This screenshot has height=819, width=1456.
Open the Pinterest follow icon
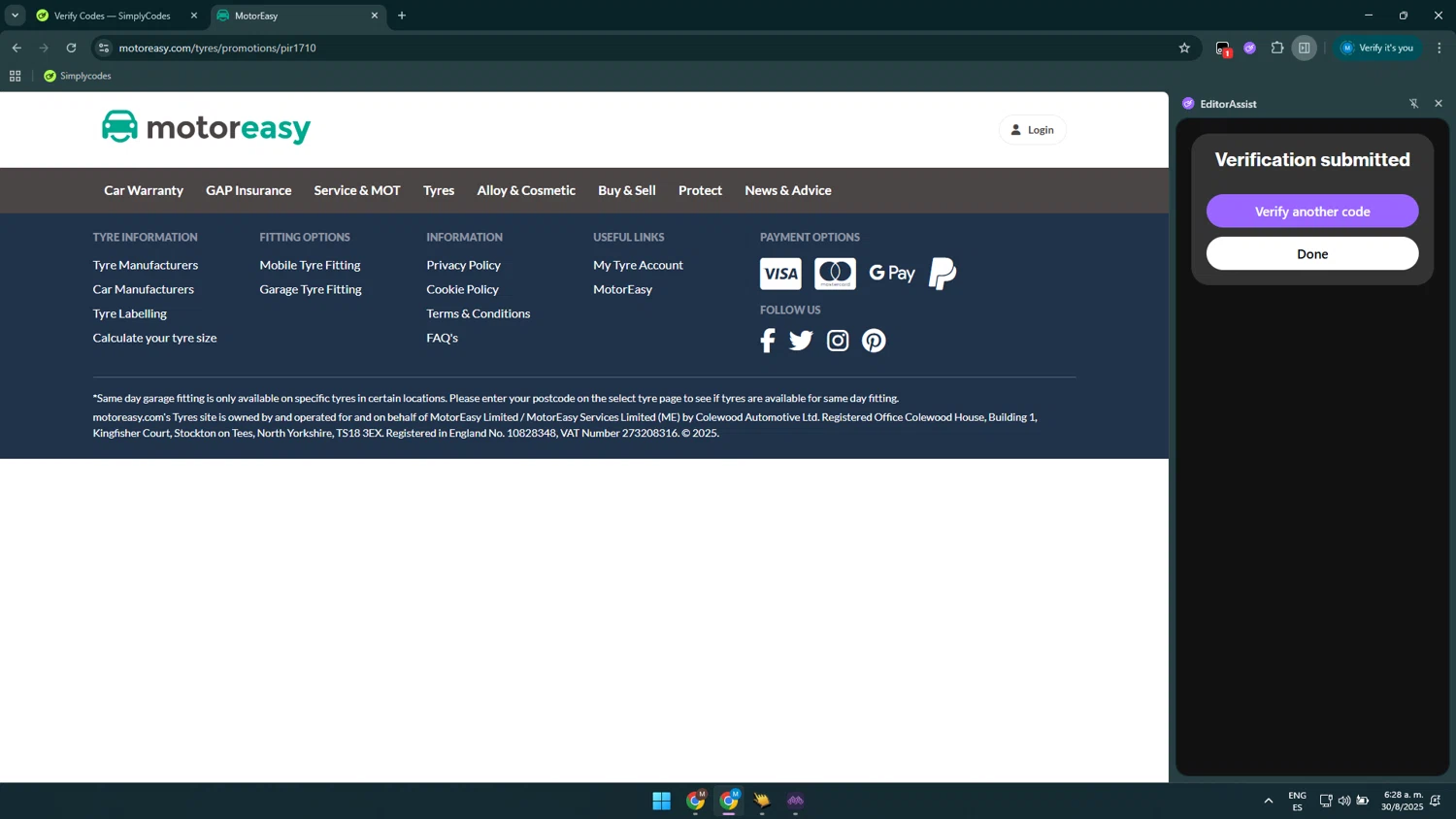tap(874, 341)
